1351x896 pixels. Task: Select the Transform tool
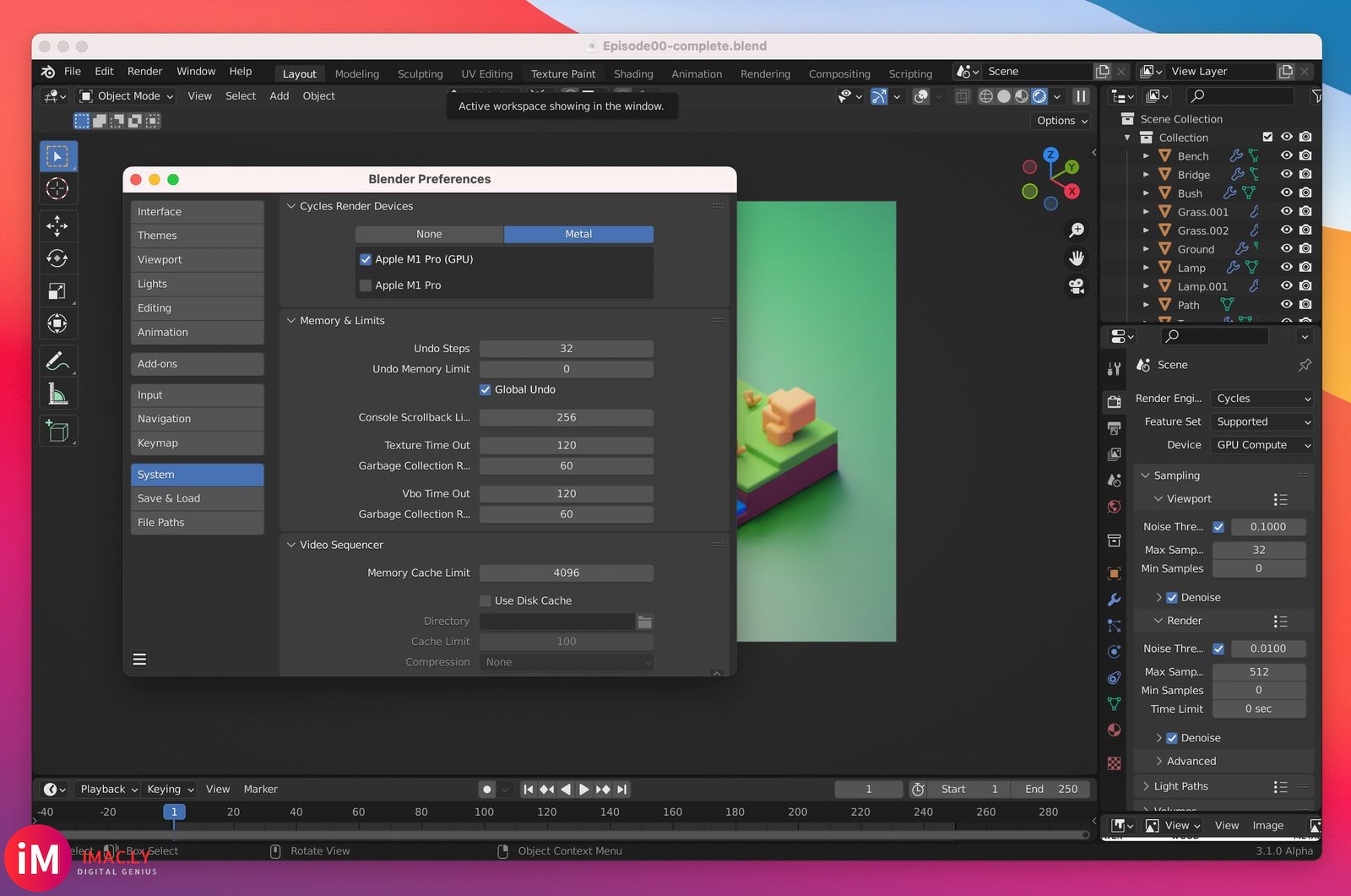click(x=57, y=323)
